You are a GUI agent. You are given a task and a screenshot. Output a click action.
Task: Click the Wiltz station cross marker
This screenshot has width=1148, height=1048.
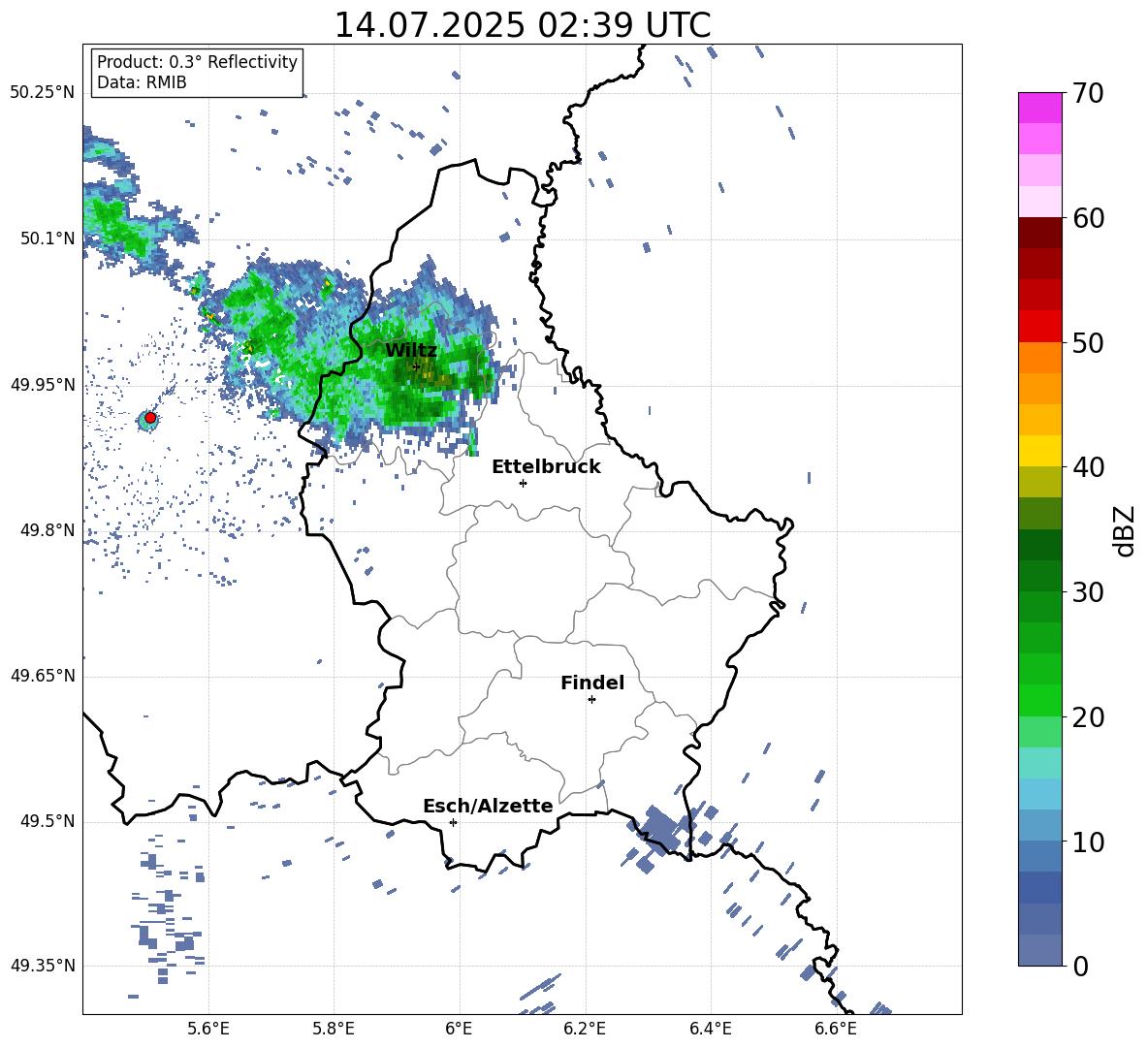coord(417,366)
